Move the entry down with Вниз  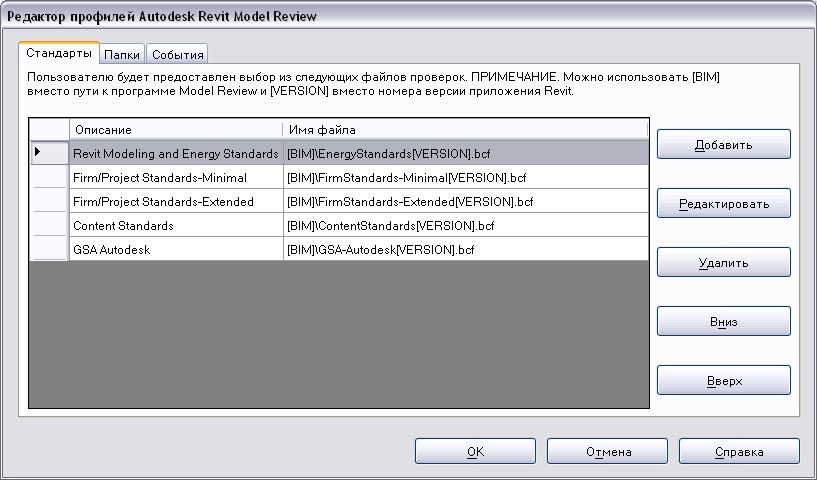pyautogui.click(x=723, y=321)
